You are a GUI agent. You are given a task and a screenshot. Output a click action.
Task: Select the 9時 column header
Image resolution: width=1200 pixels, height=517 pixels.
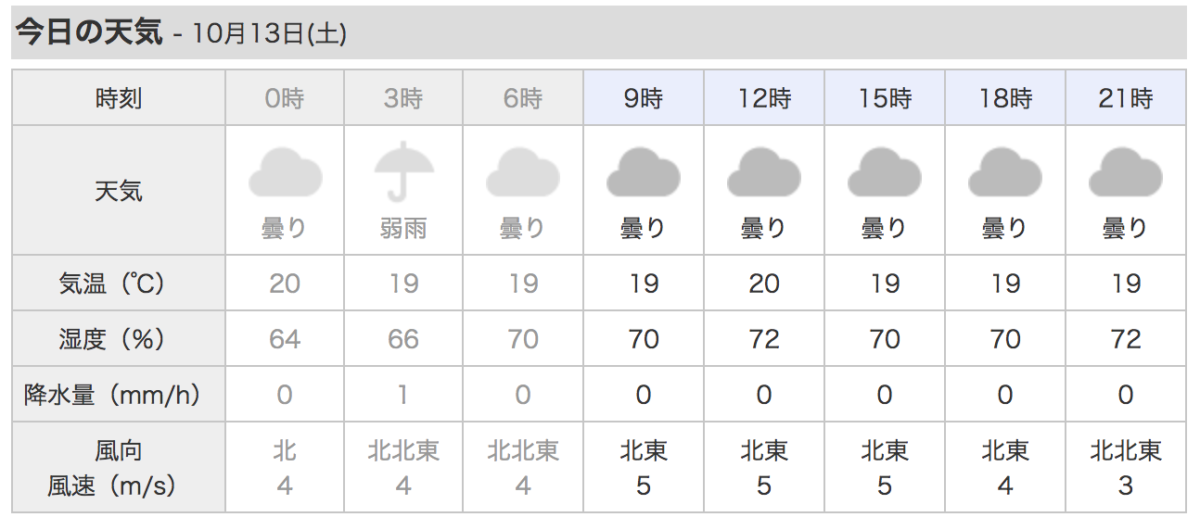click(643, 98)
